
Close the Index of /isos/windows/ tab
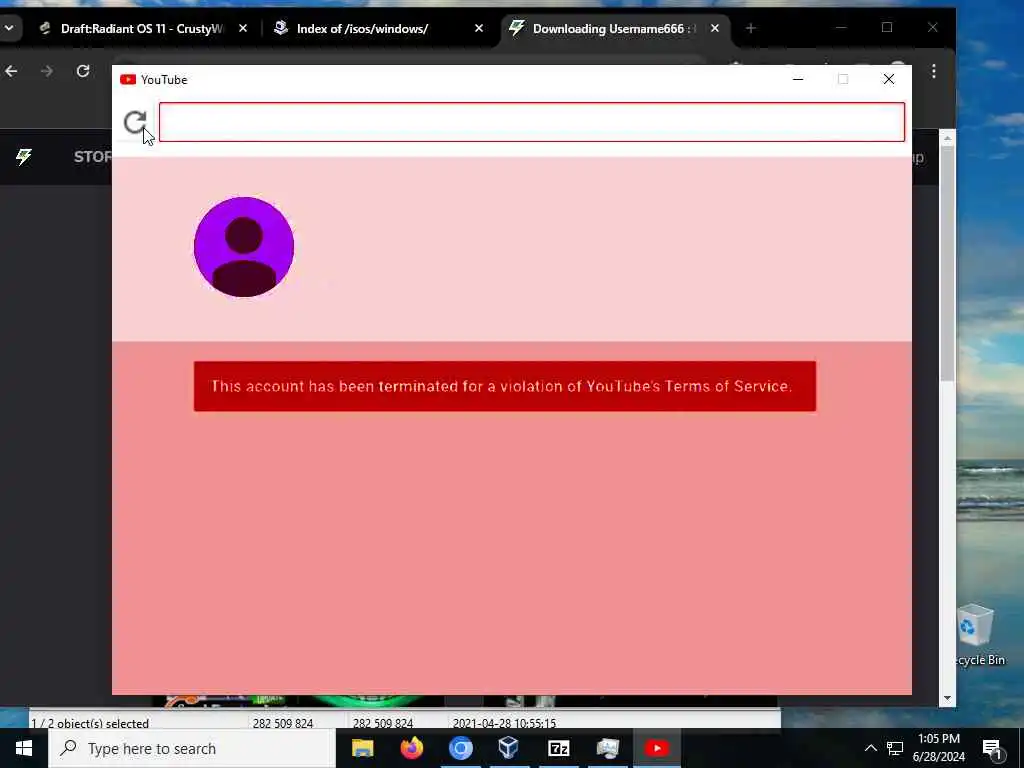[479, 29]
